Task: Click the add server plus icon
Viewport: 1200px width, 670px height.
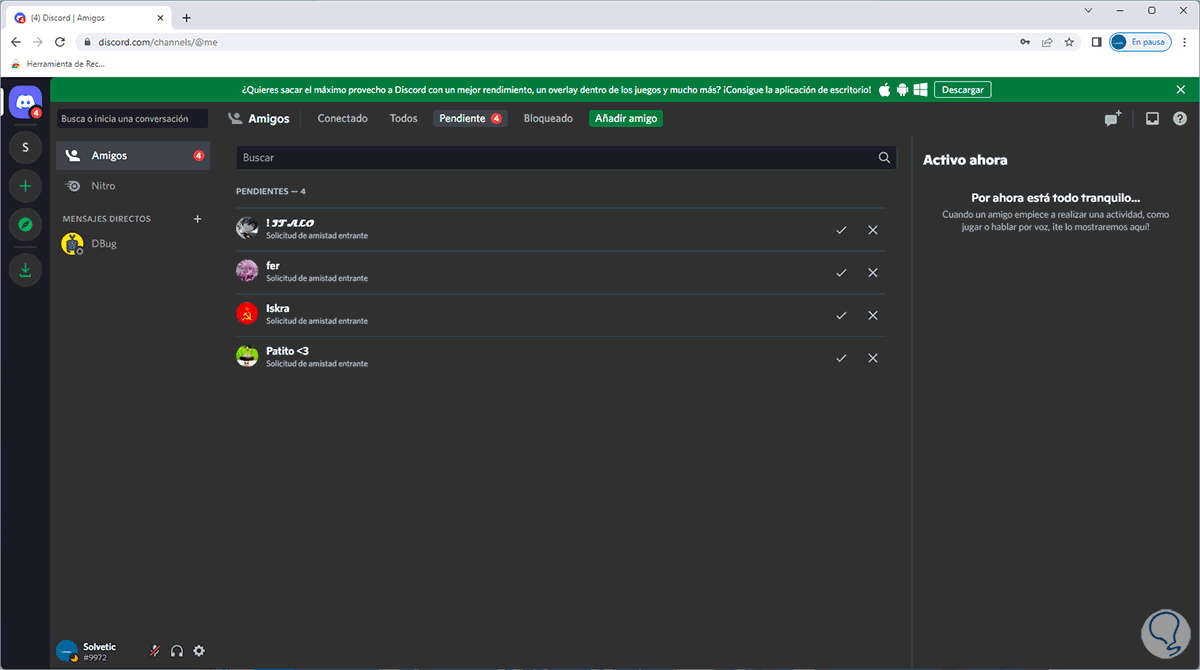Action: [25, 187]
